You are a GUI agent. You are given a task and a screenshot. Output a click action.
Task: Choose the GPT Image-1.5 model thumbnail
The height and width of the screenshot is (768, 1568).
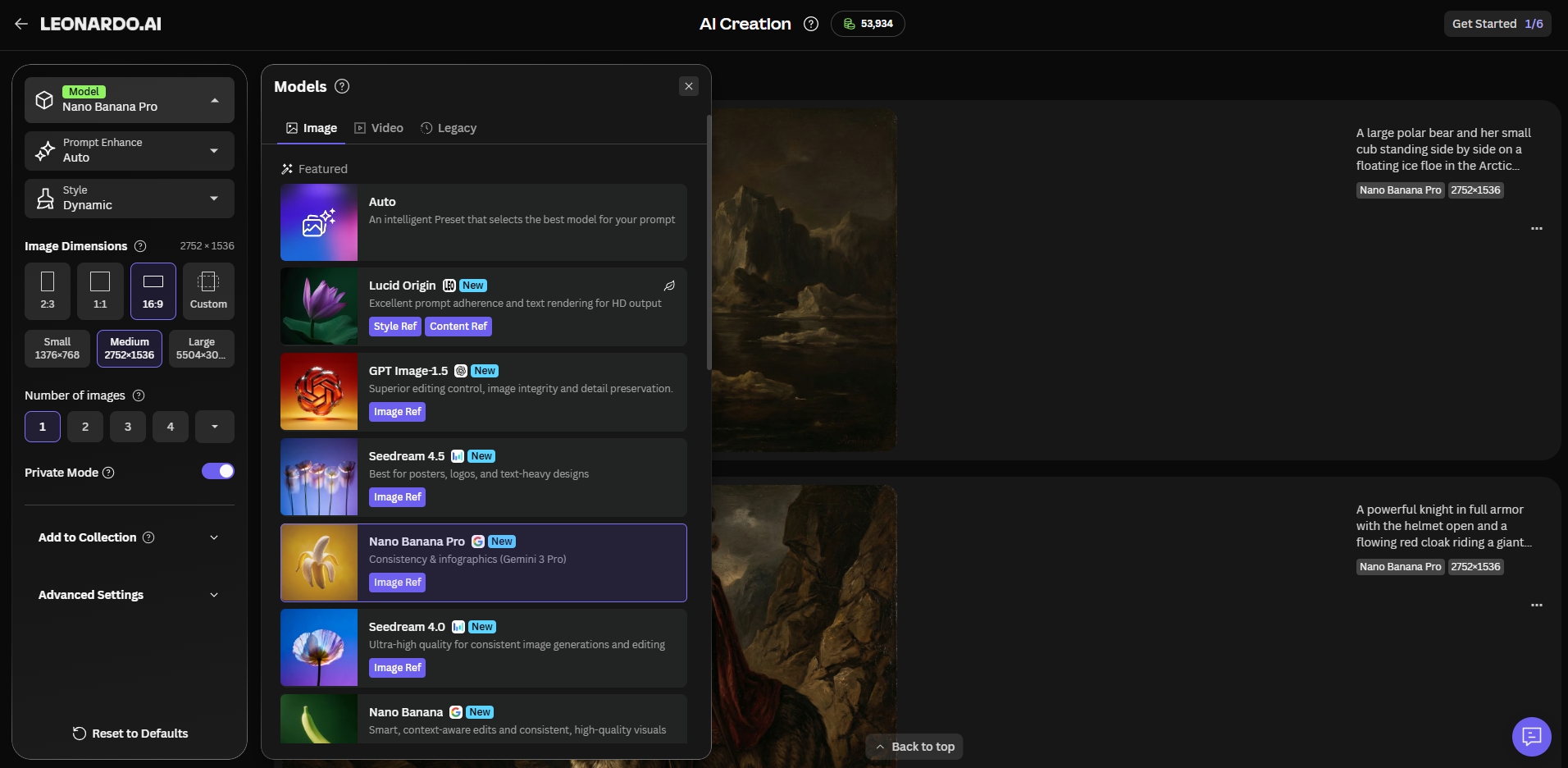point(319,391)
